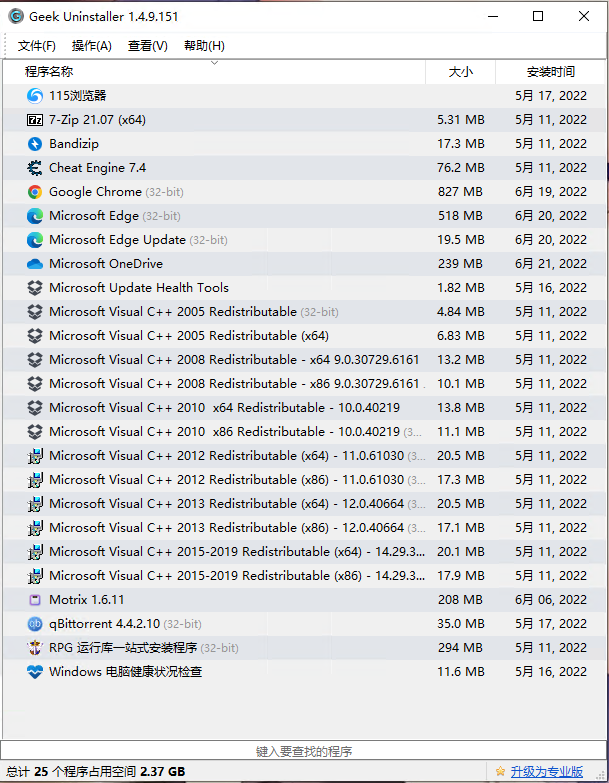Click the 239 MB size value
This screenshot has width=609, height=783.
coord(460,264)
